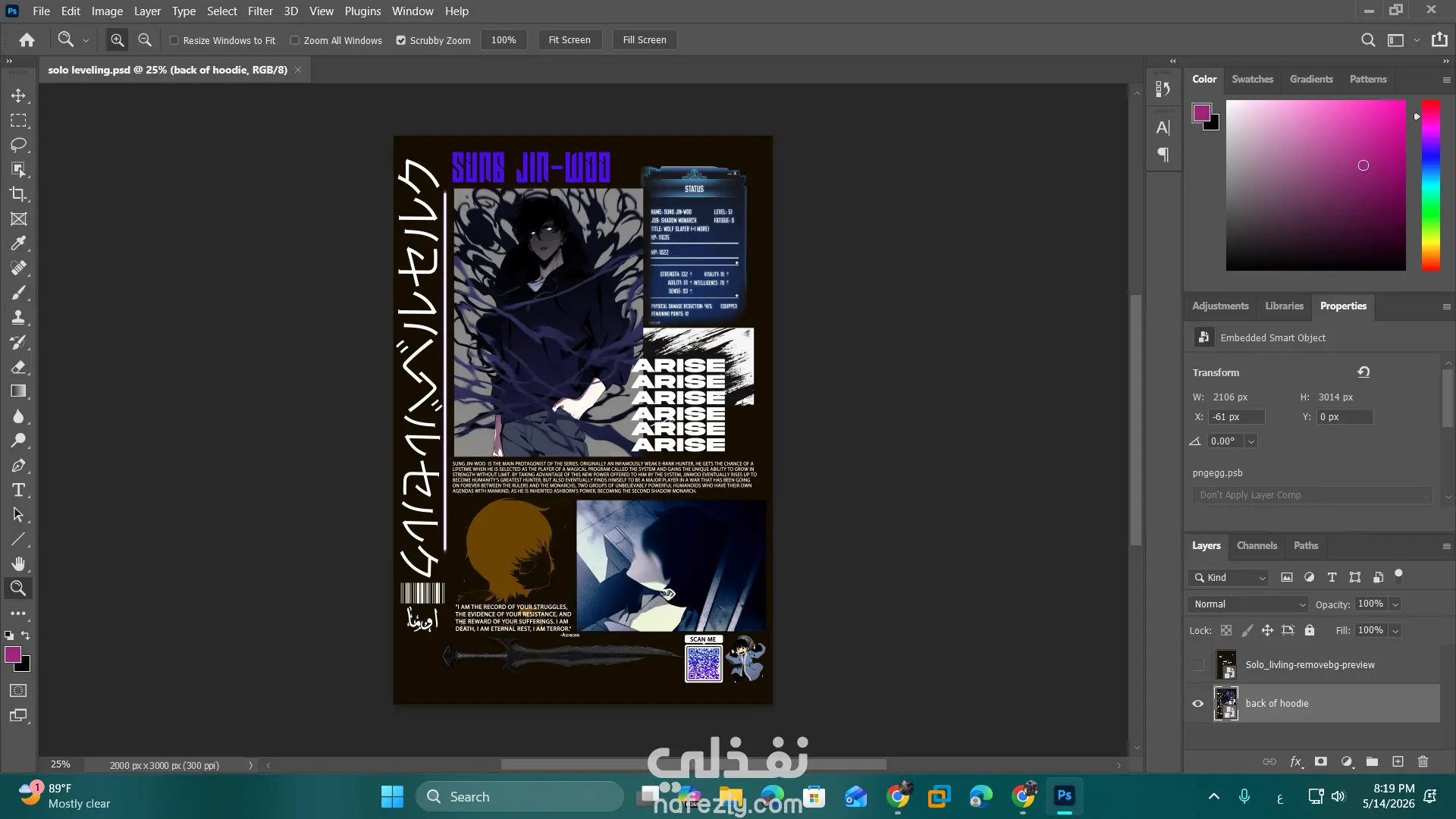Toggle lock all for the layer

pos(1310,630)
